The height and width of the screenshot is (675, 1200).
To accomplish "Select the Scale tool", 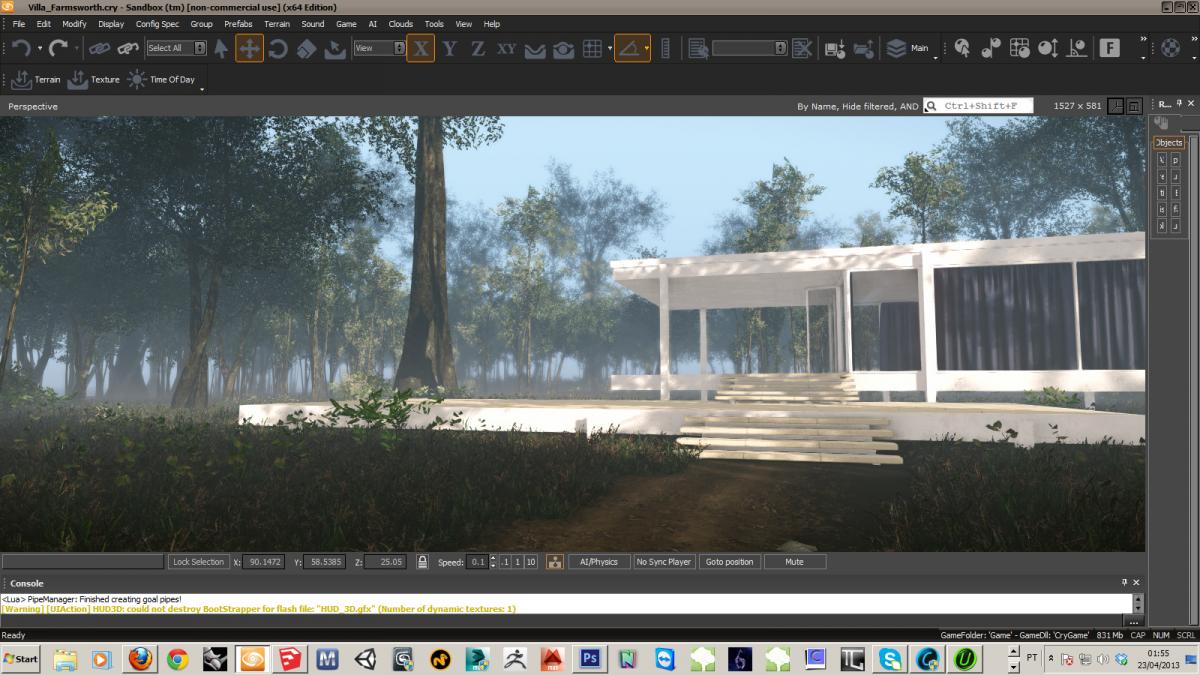I will click(x=306, y=47).
